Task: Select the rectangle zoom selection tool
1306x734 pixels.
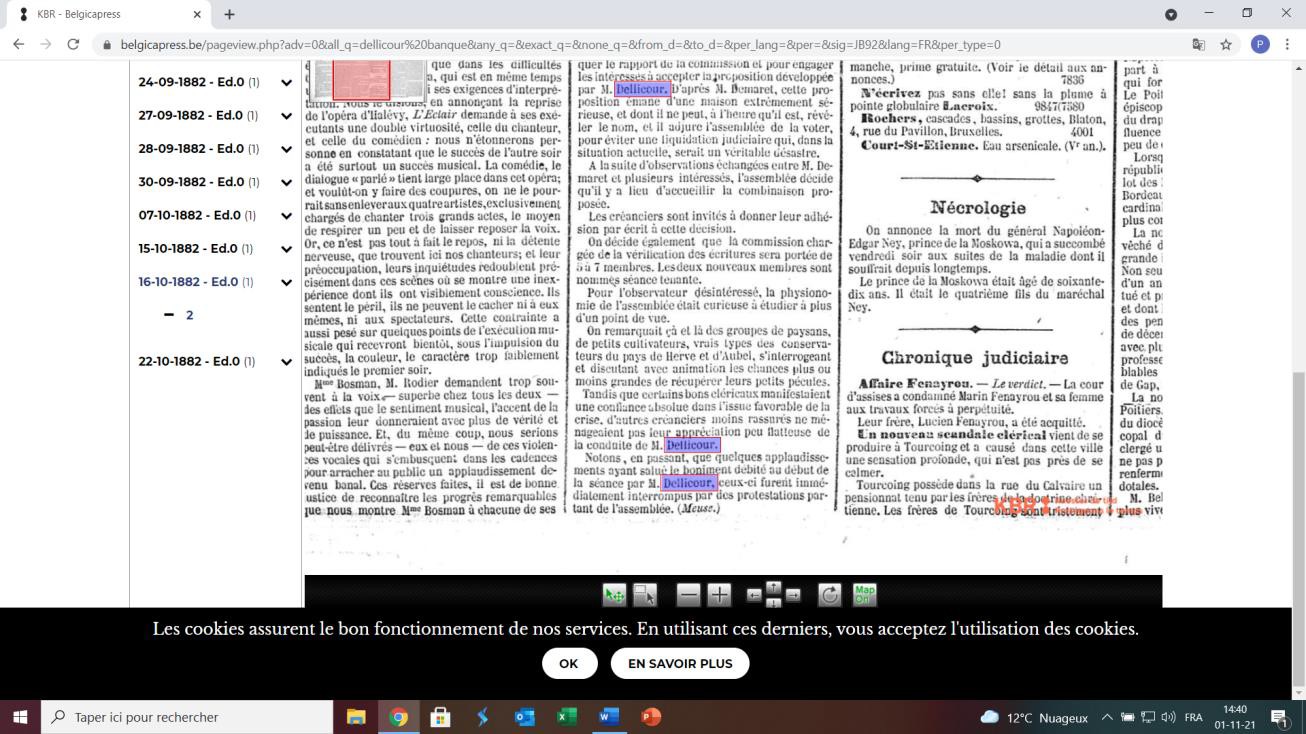Action: (x=645, y=595)
